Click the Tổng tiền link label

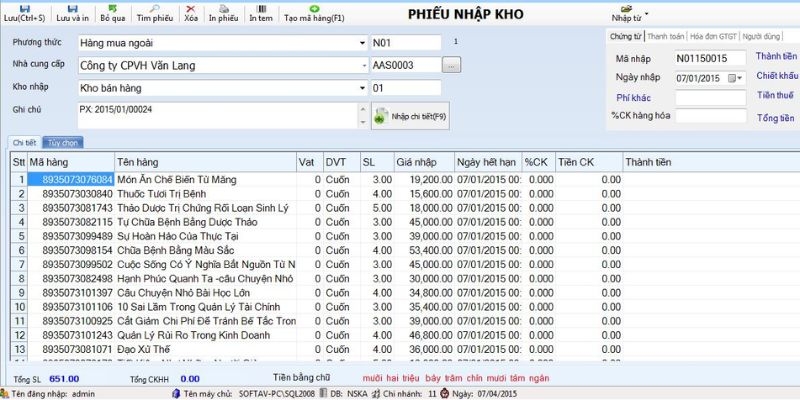tap(776, 118)
